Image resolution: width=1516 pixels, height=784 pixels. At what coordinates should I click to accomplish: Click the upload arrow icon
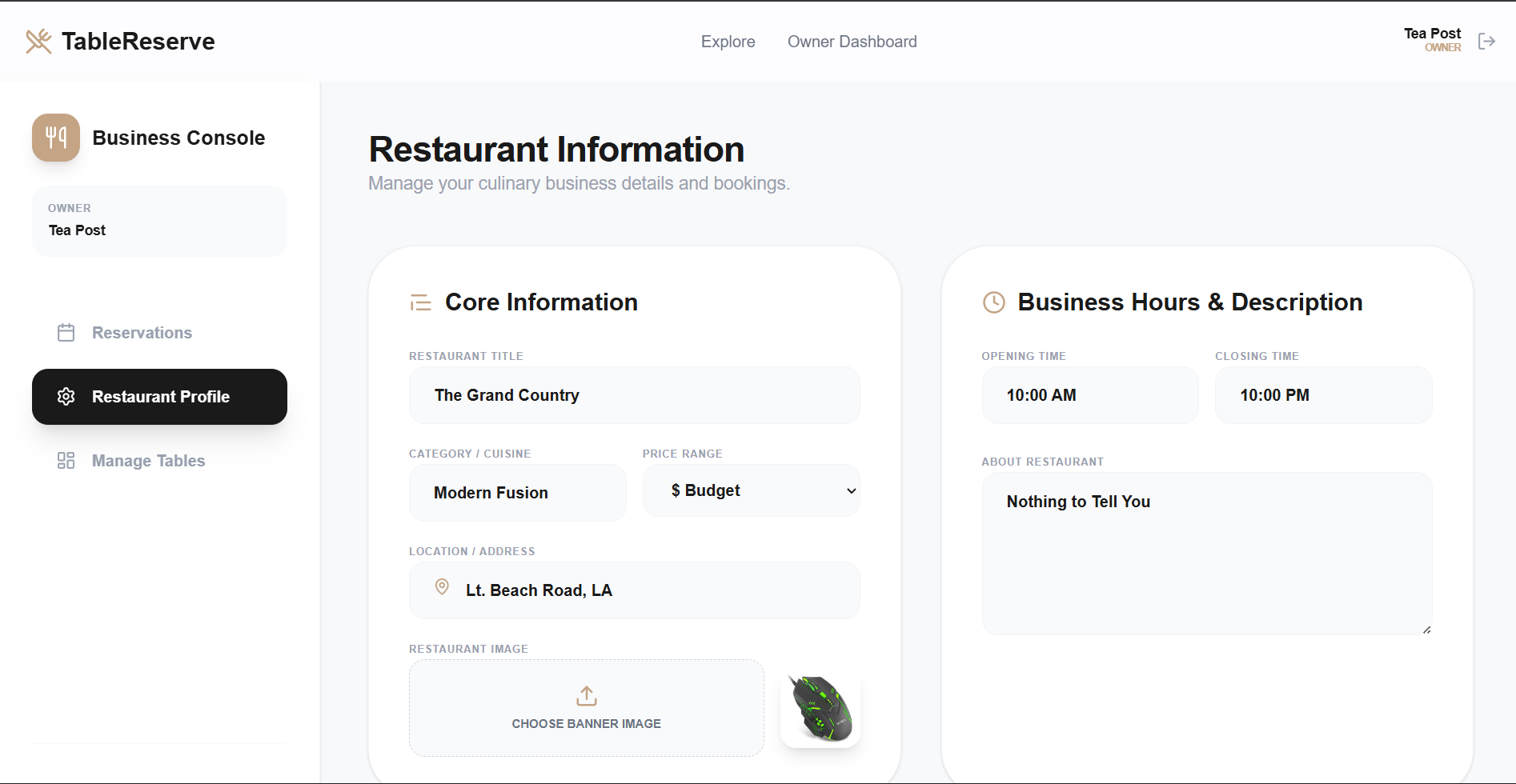click(587, 696)
